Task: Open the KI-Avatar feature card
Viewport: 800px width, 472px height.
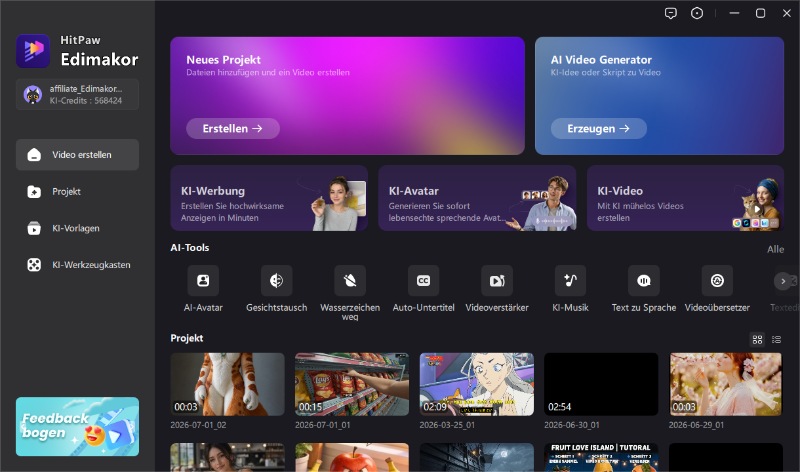Action: coord(477,198)
